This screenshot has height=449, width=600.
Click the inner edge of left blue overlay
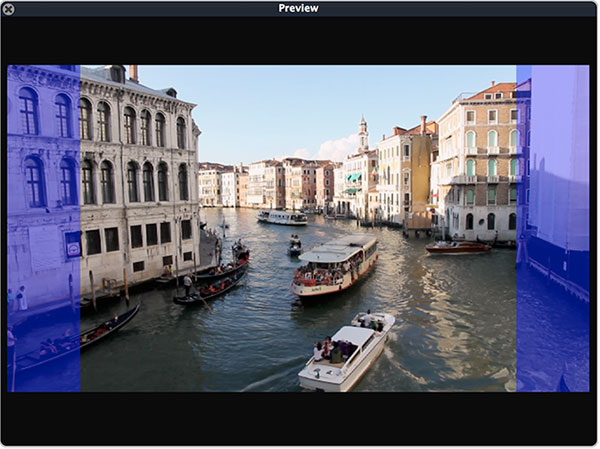[80, 228]
